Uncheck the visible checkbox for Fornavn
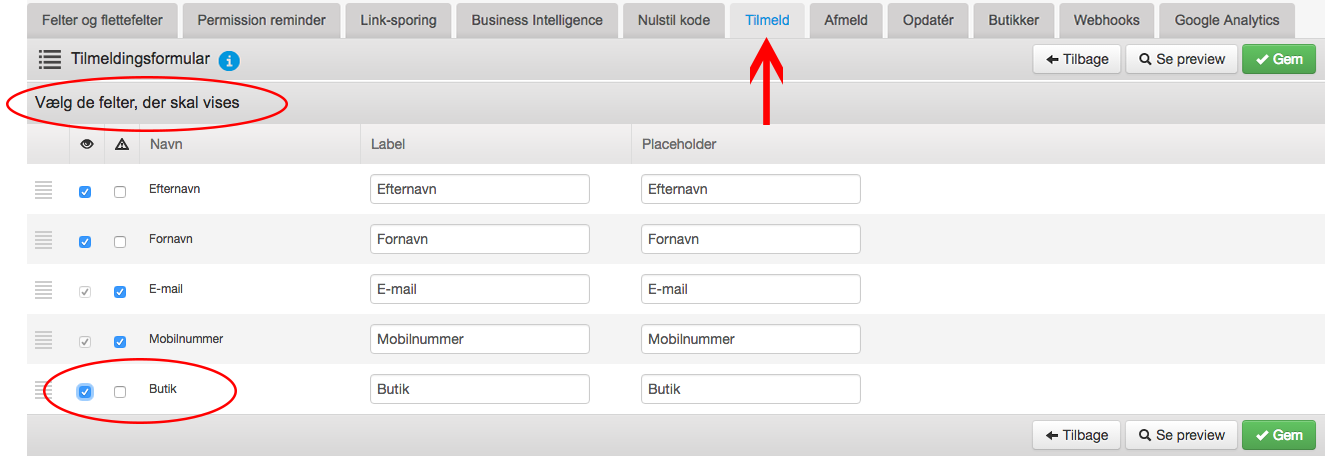Image resolution: width=1325 pixels, height=456 pixels. coord(85,242)
